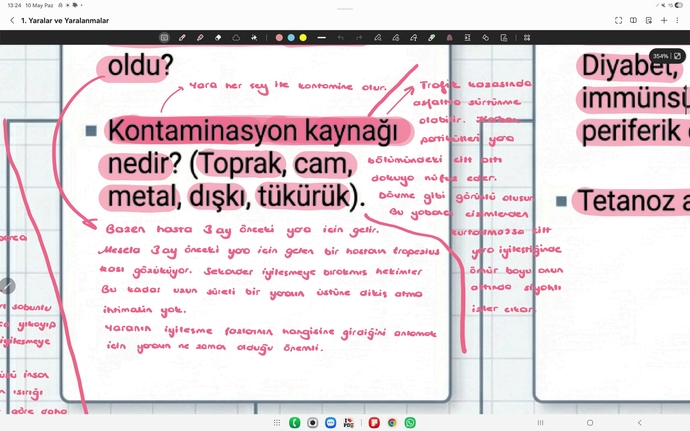Tap the word 'Diyabet,' on right page

click(630, 67)
